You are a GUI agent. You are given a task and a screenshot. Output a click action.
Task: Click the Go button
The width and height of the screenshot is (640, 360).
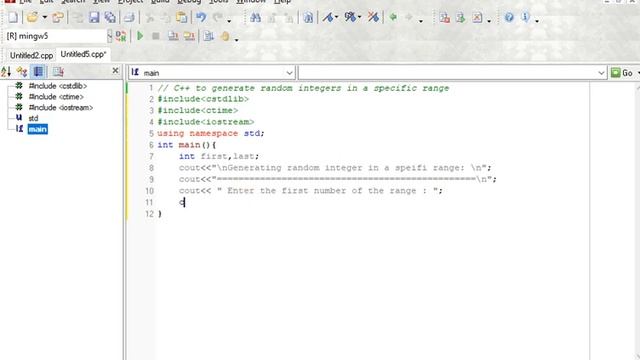pyautogui.click(x=623, y=73)
